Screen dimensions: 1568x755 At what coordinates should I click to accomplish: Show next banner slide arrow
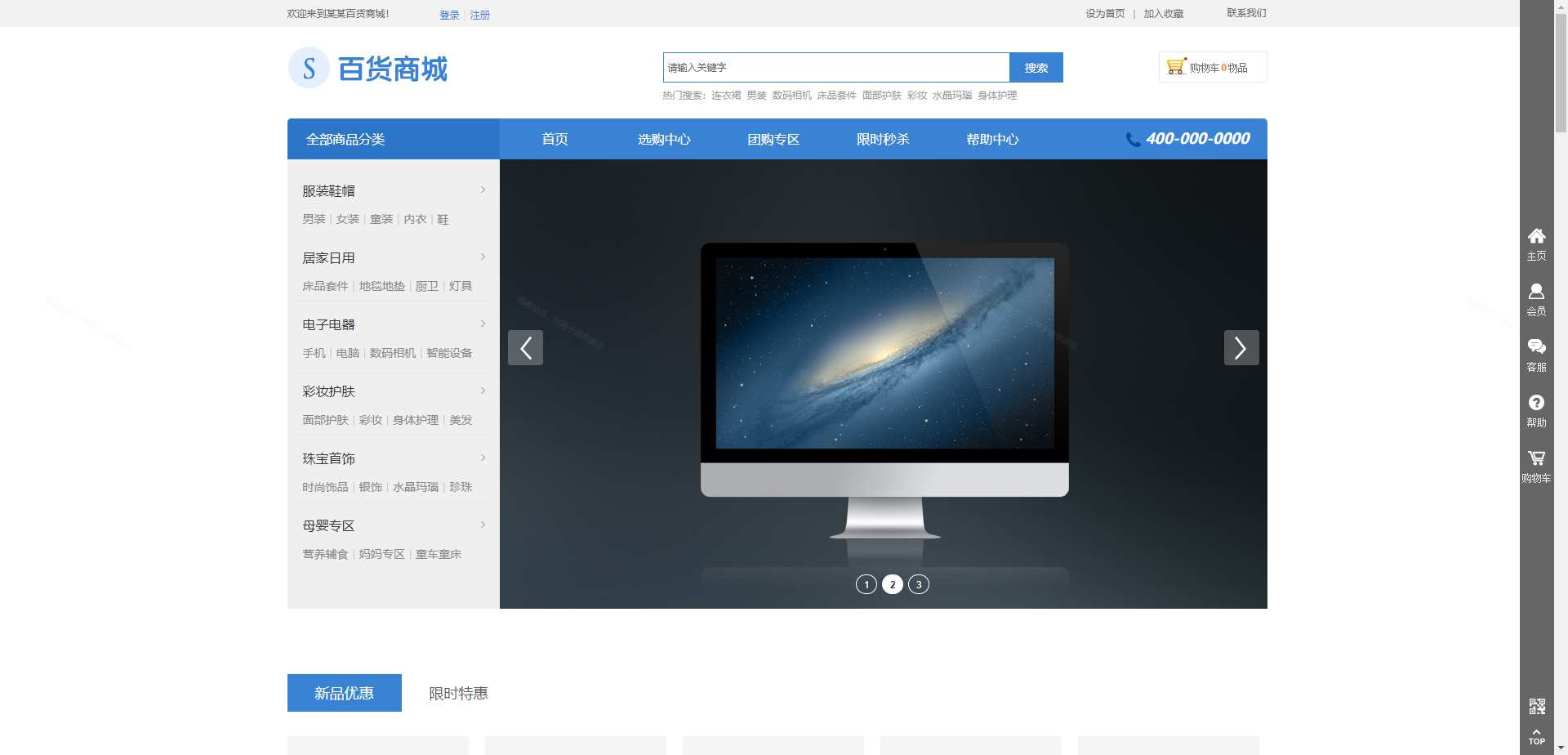click(x=1241, y=348)
